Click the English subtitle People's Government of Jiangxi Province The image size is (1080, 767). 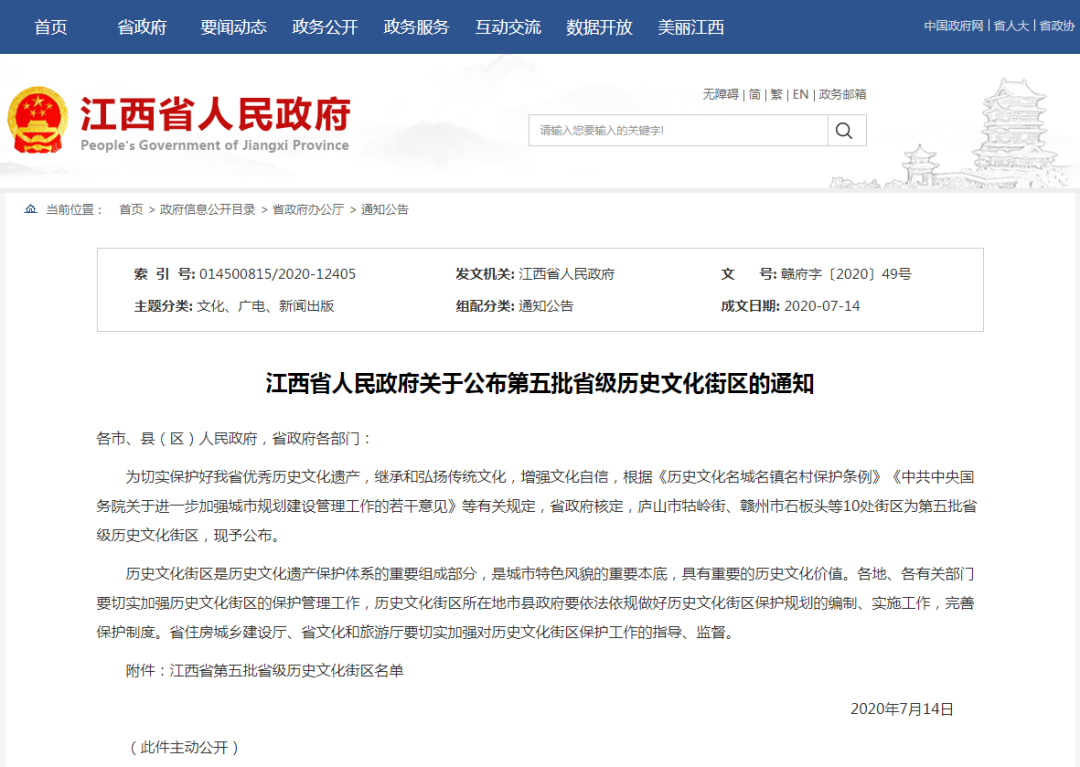pyautogui.click(x=214, y=145)
